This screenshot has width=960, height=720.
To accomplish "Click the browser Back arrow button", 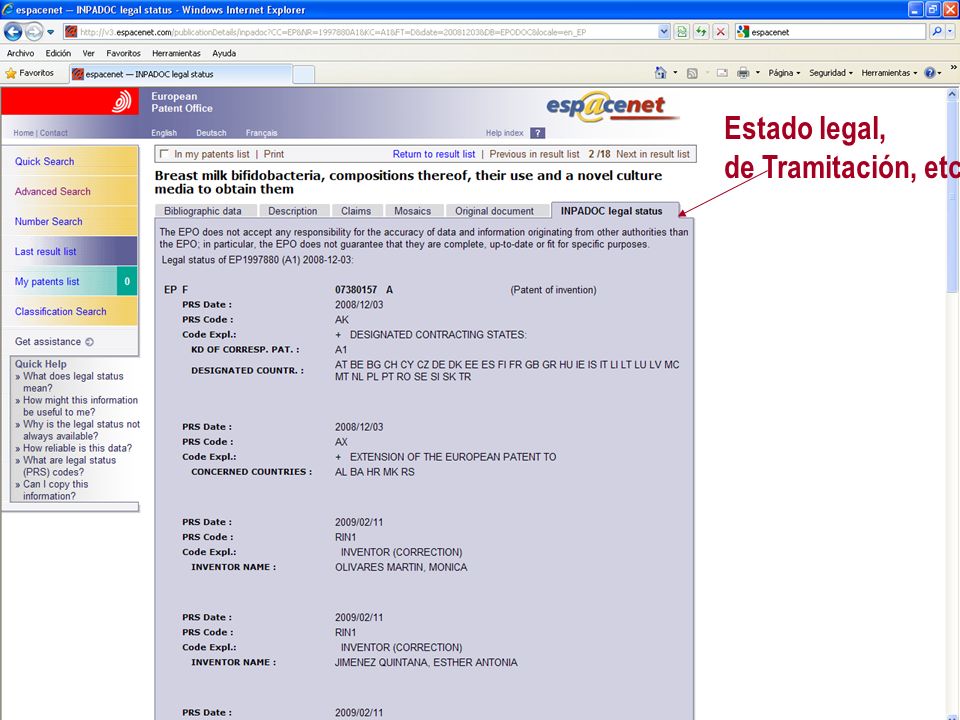I will (x=13, y=31).
